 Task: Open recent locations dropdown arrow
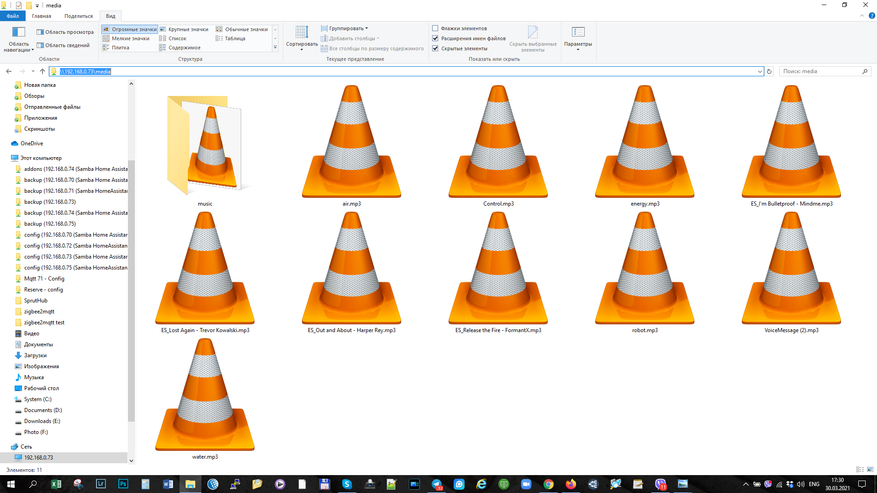click(33, 71)
